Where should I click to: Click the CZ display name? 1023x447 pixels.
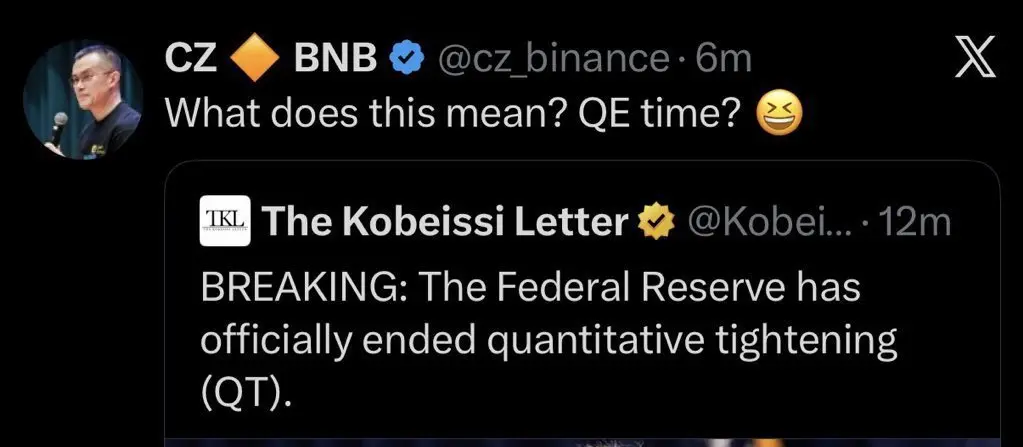click(191, 60)
